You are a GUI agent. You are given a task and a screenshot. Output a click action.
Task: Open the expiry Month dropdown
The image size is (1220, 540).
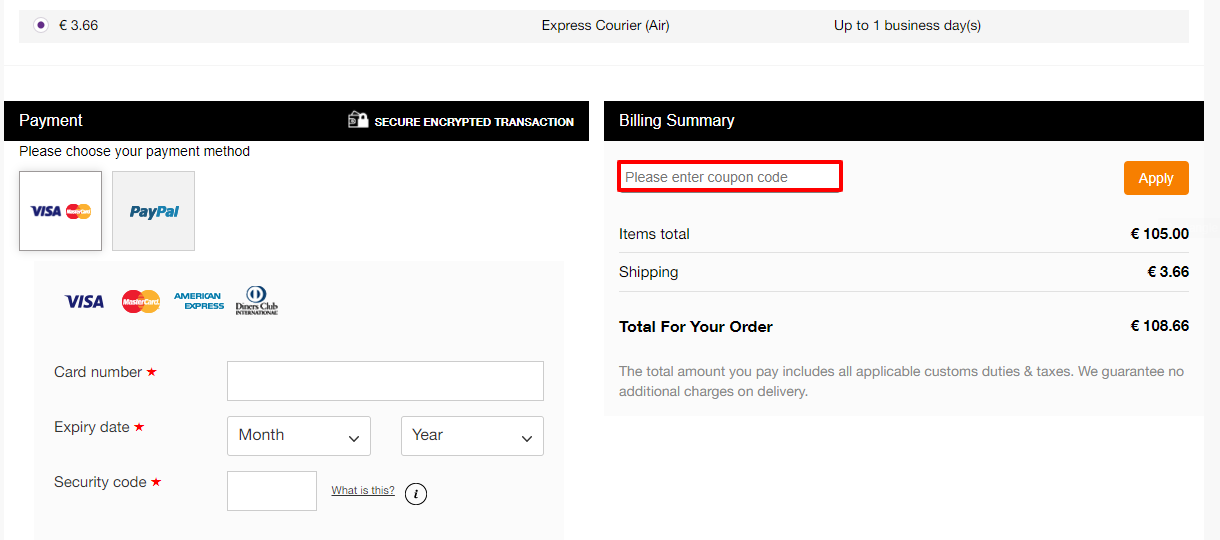pos(299,436)
